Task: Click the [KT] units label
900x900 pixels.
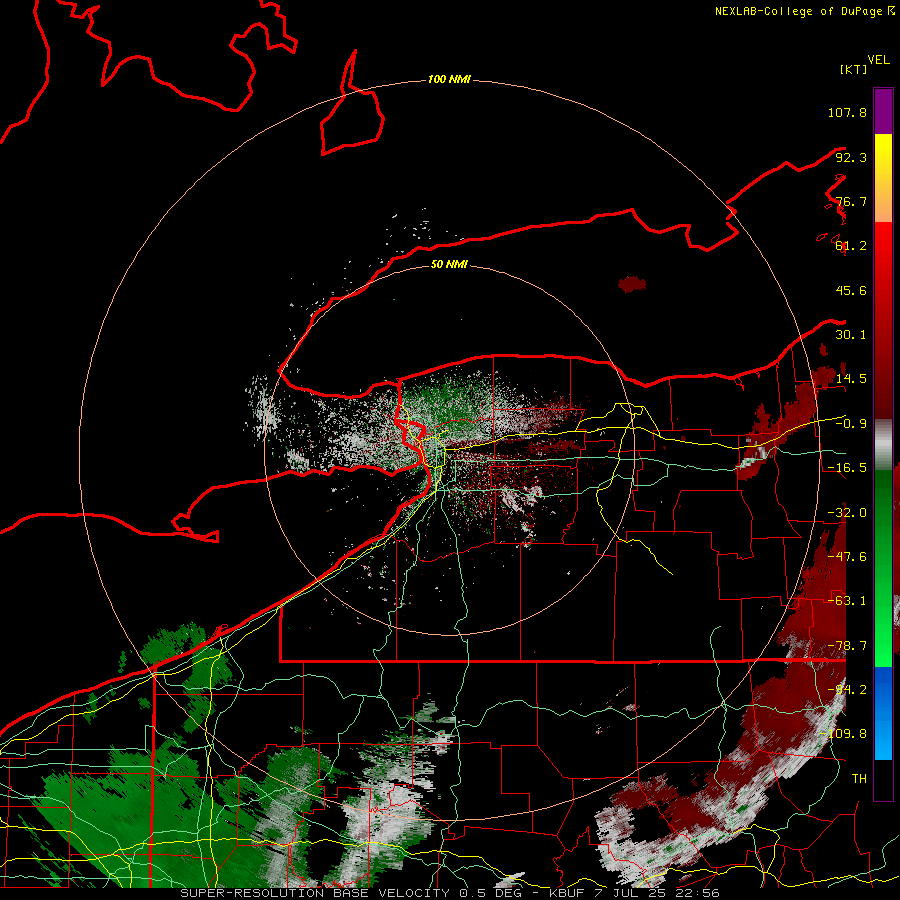Action: (x=853, y=69)
